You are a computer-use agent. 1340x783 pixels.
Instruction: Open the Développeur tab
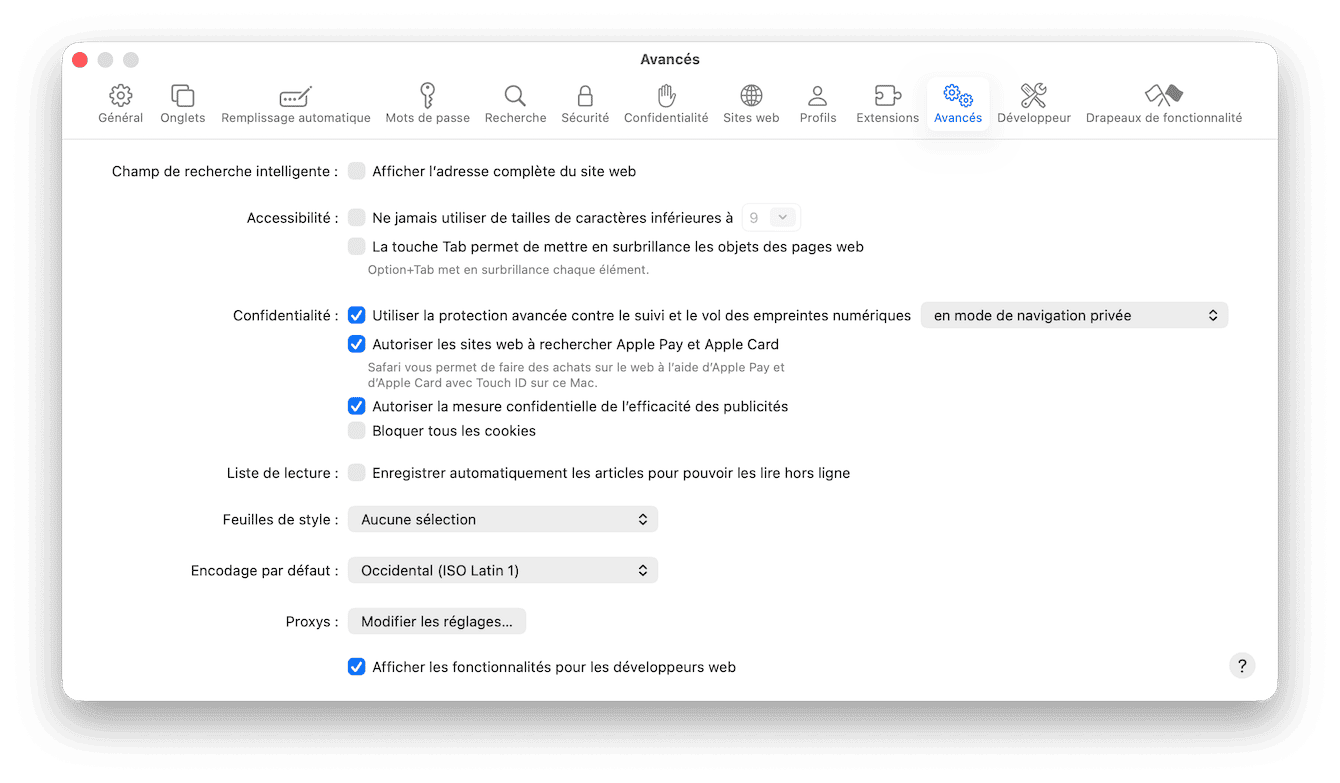(x=1034, y=103)
